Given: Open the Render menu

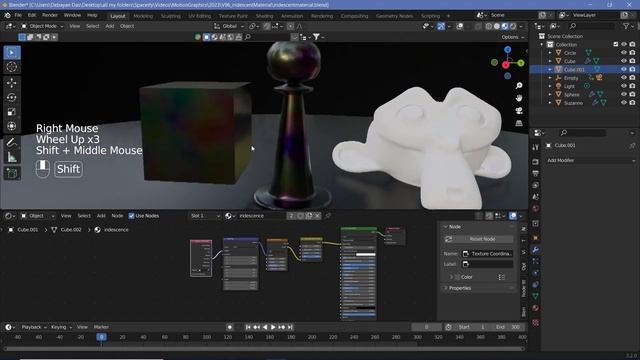Looking at the screenshot, I should tap(50, 16).
